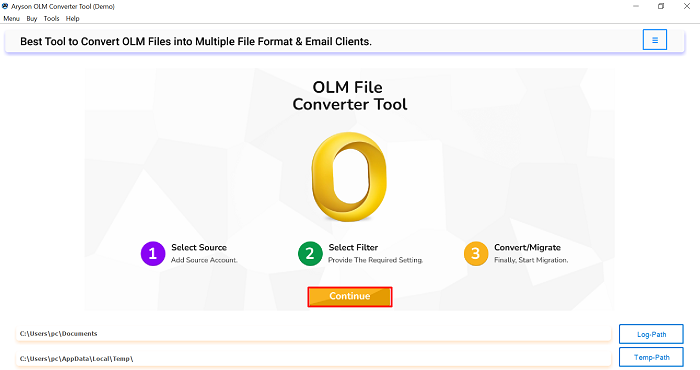Image resolution: width=700 pixels, height=370 pixels.
Task: Click the log path field showing C:\Users\pc\Documents
Action: pyautogui.click(x=313, y=333)
